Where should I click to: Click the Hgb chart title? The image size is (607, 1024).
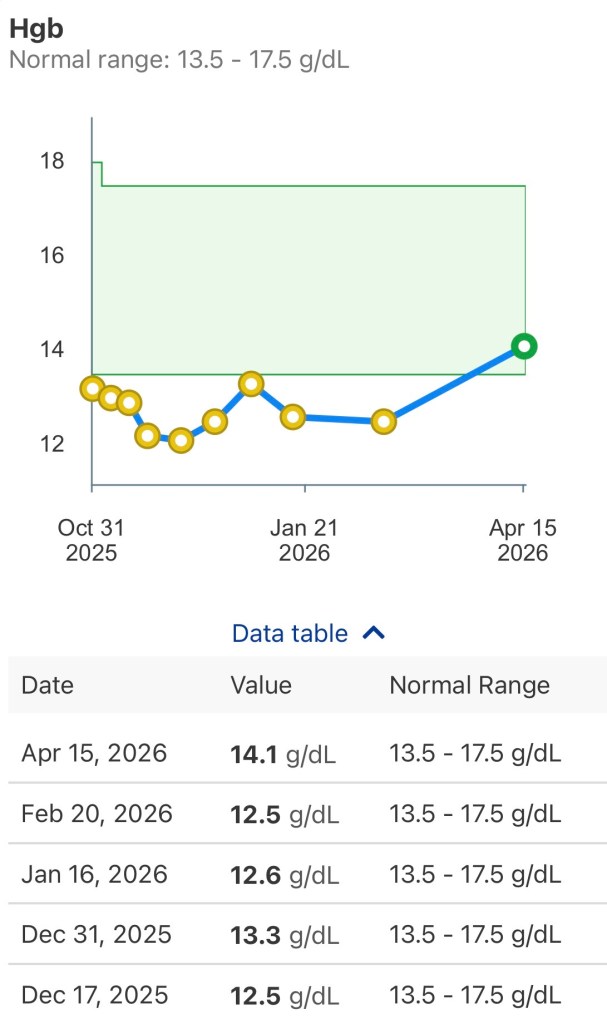[30, 28]
